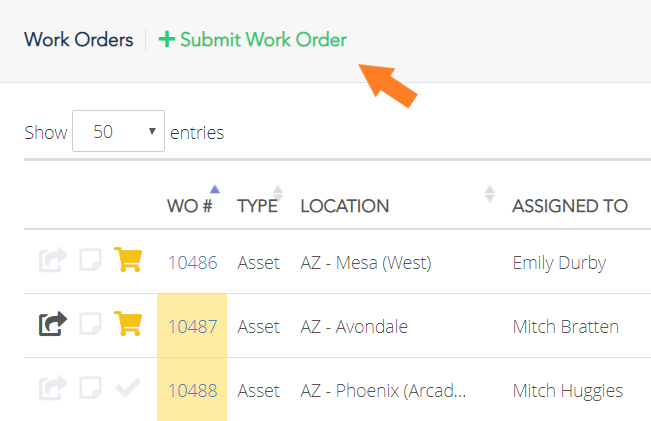The width and height of the screenshot is (651, 421).
Task: Open work order number 10486
Action: click(x=193, y=263)
